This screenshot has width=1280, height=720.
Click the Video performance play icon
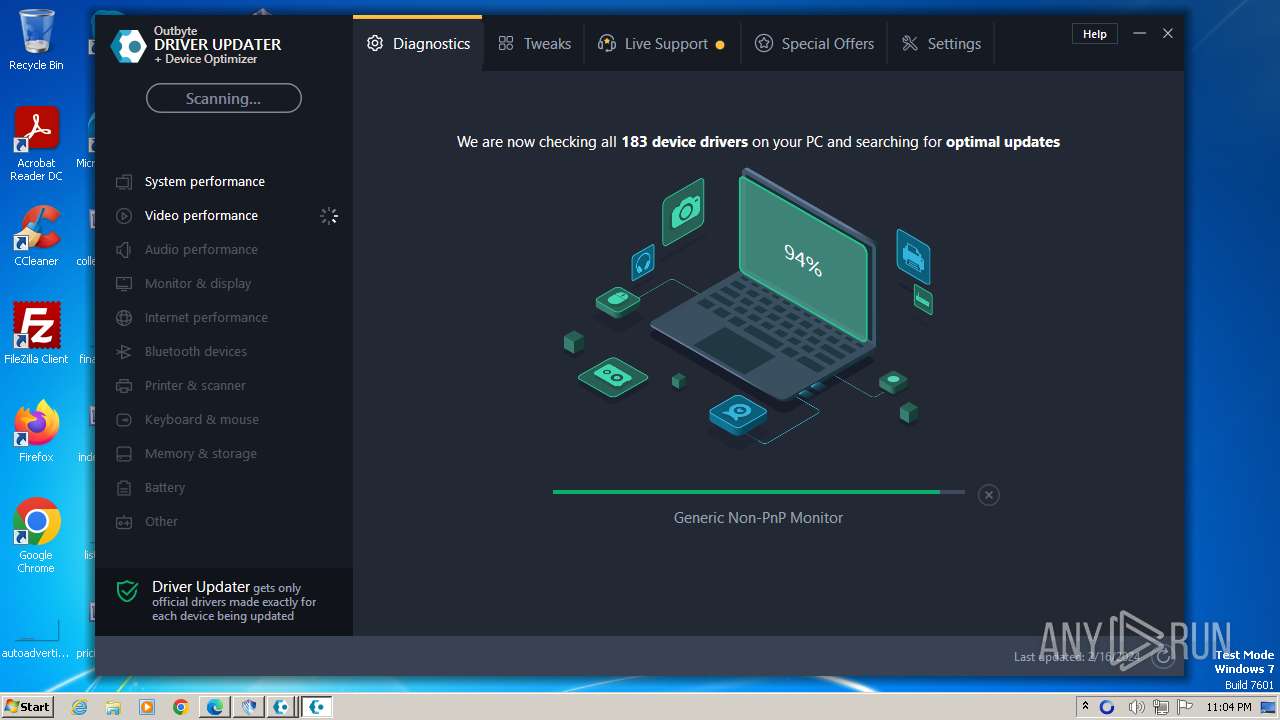124,216
